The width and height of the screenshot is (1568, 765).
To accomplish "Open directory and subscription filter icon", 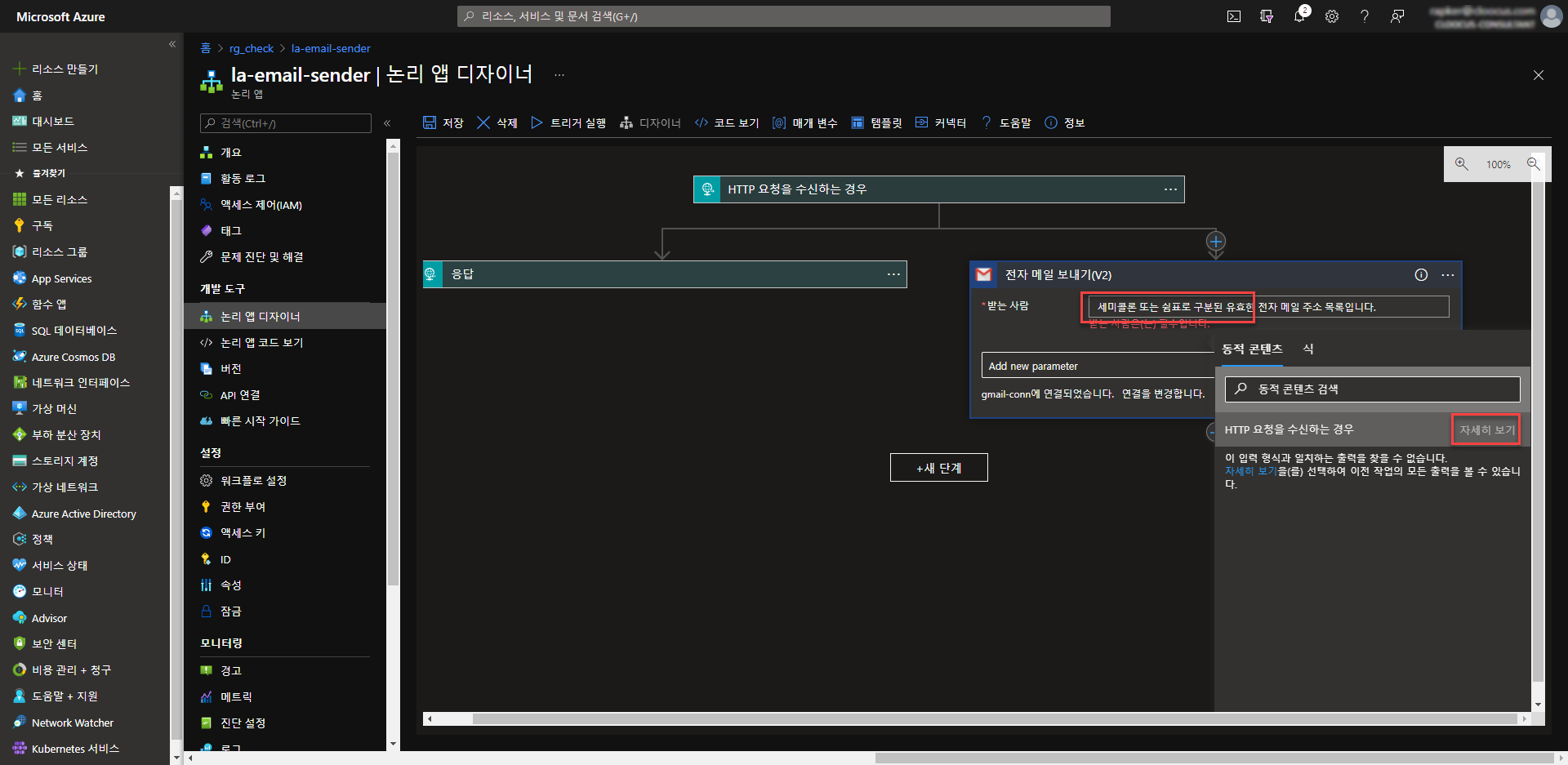I will pyautogui.click(x=1267, y=16).
